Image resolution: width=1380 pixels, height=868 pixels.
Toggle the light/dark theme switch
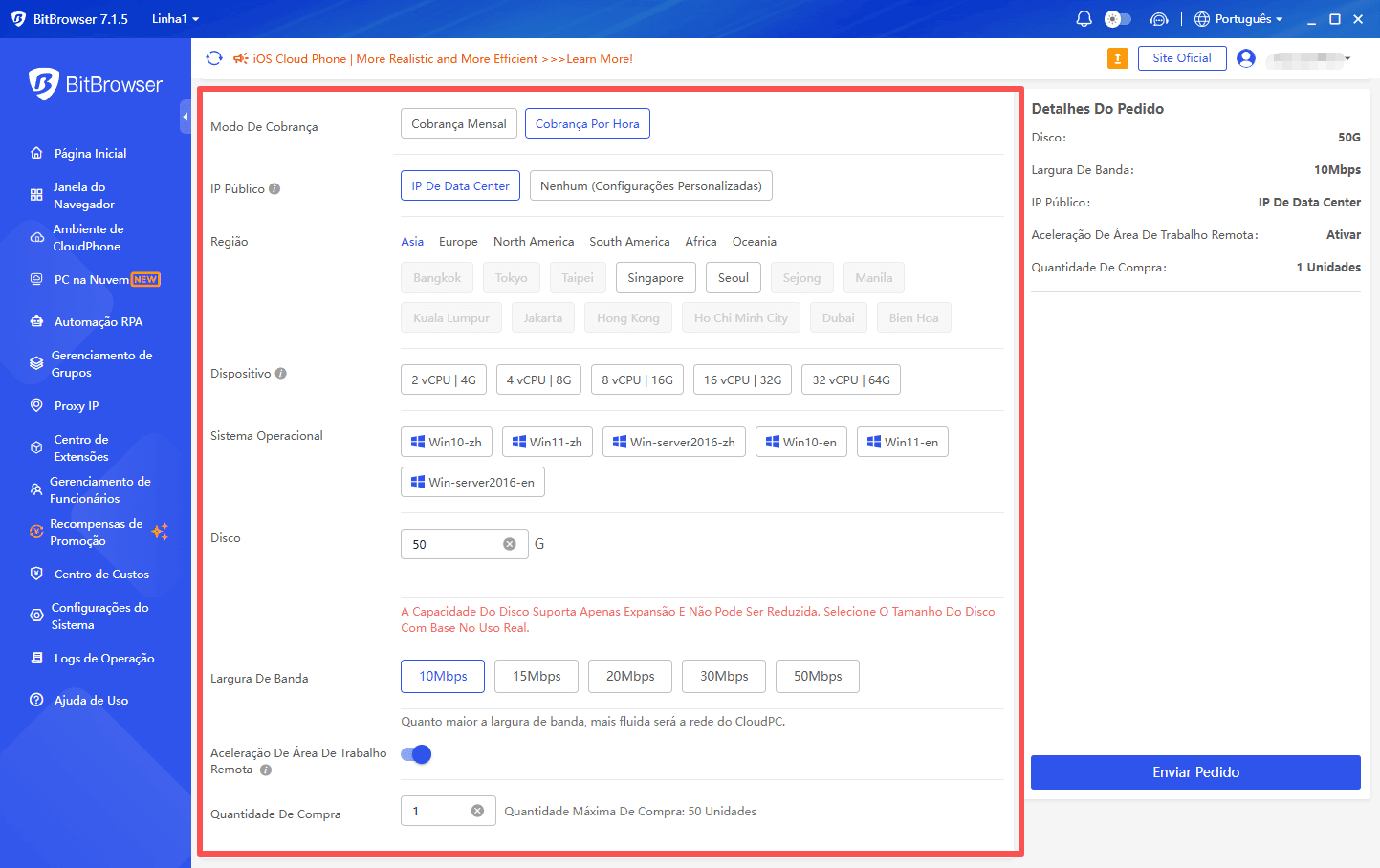tap(1118, 19)
